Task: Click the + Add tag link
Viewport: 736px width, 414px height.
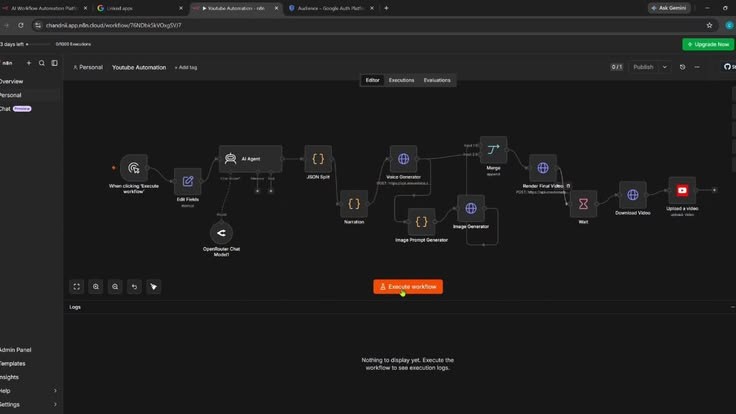Action: [186, 68]
